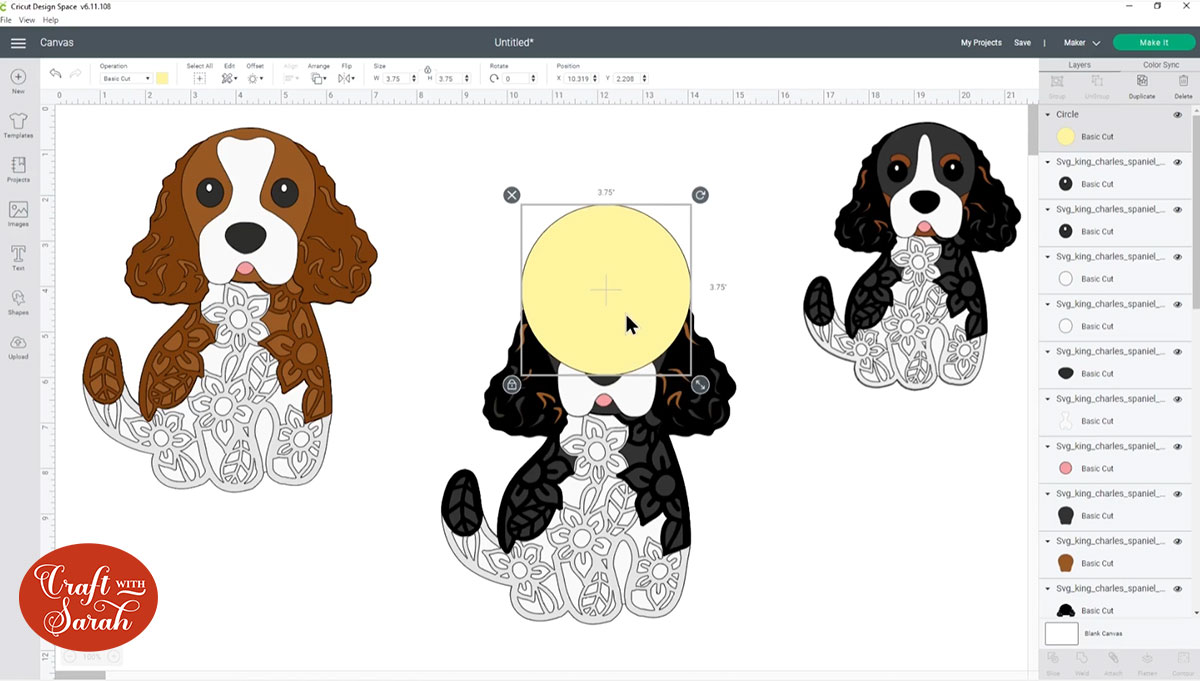This screenshot has width=1200, height=681.
Task: Open the File menu
Action: point(6,20)
